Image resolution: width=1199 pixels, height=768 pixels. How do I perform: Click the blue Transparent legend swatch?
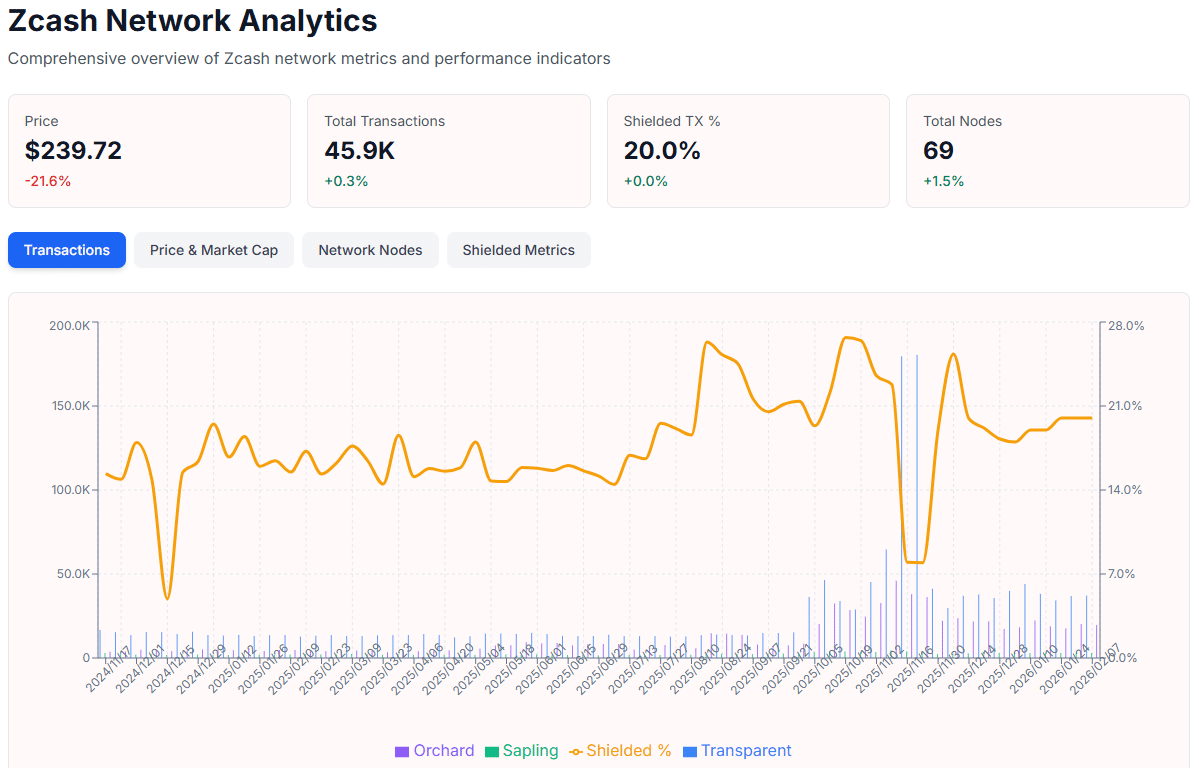(x=692, y=750)
